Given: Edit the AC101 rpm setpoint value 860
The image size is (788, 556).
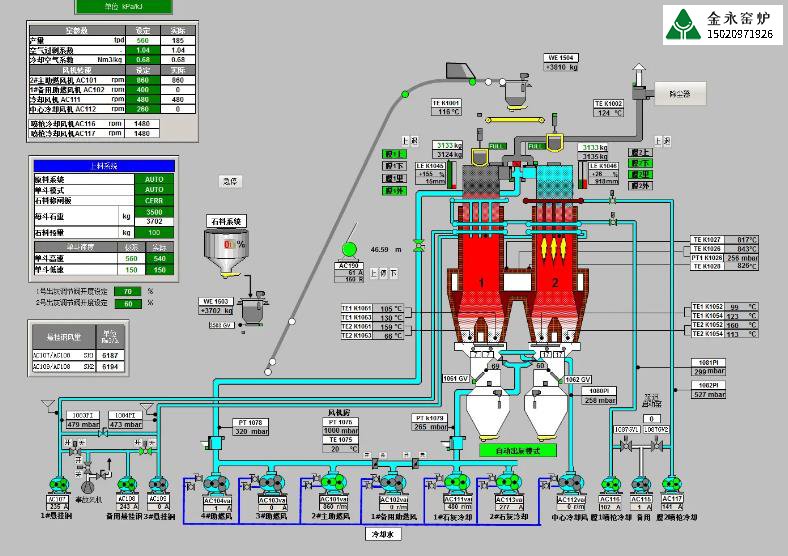Looking at the screenshot, I should click(x=142, y=80).
